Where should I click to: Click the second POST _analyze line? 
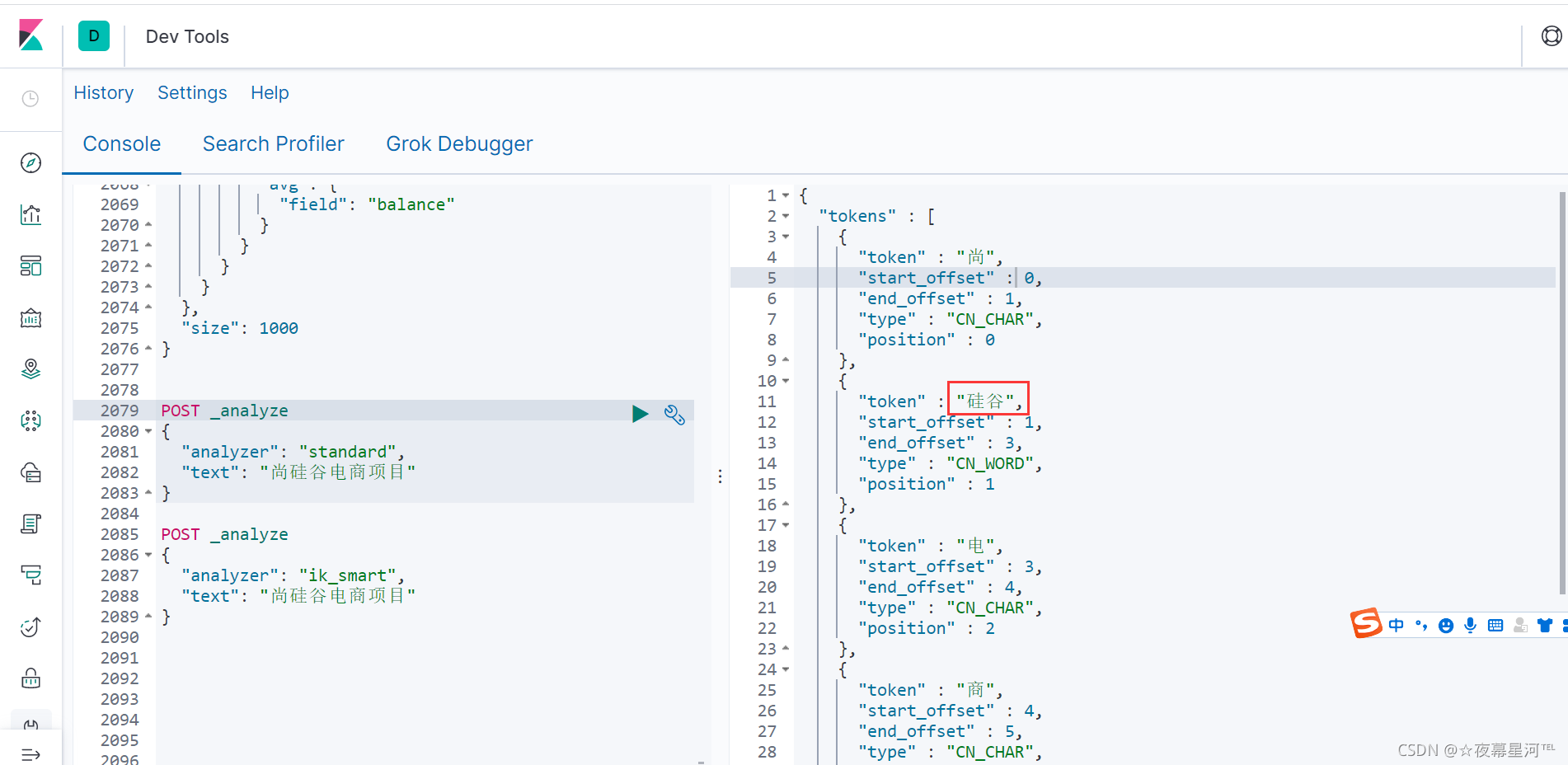[x=224, y=534]
